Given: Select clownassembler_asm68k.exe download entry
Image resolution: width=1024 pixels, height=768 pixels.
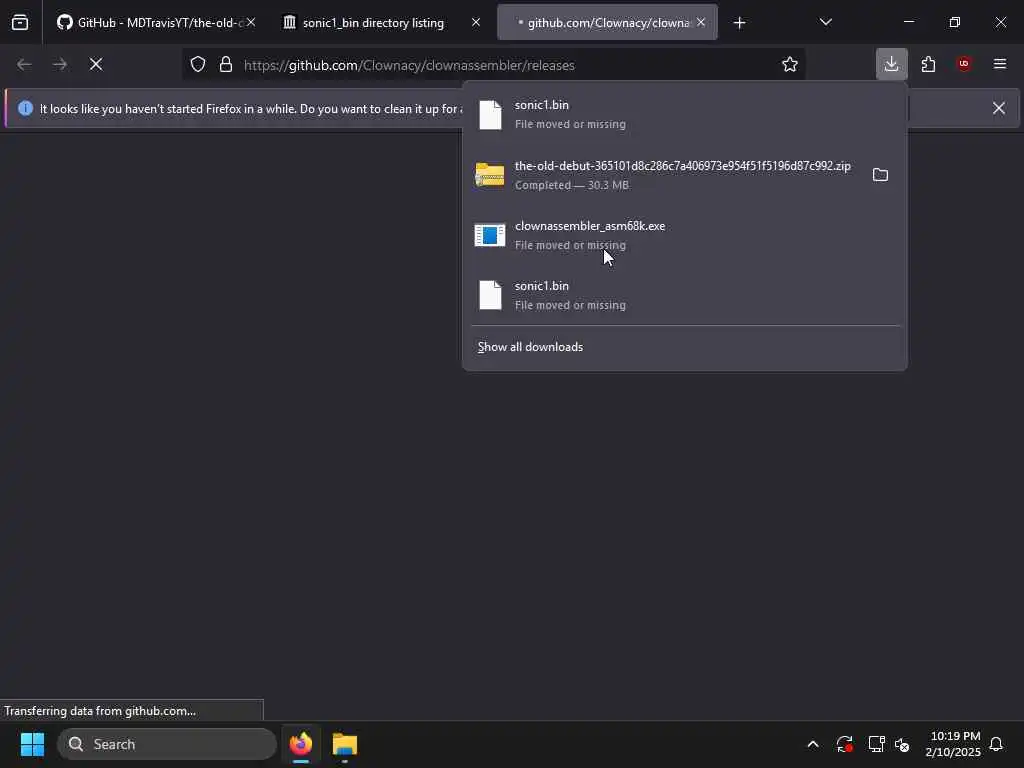Looking at the screenshot, I should click(x=684, y=235).
